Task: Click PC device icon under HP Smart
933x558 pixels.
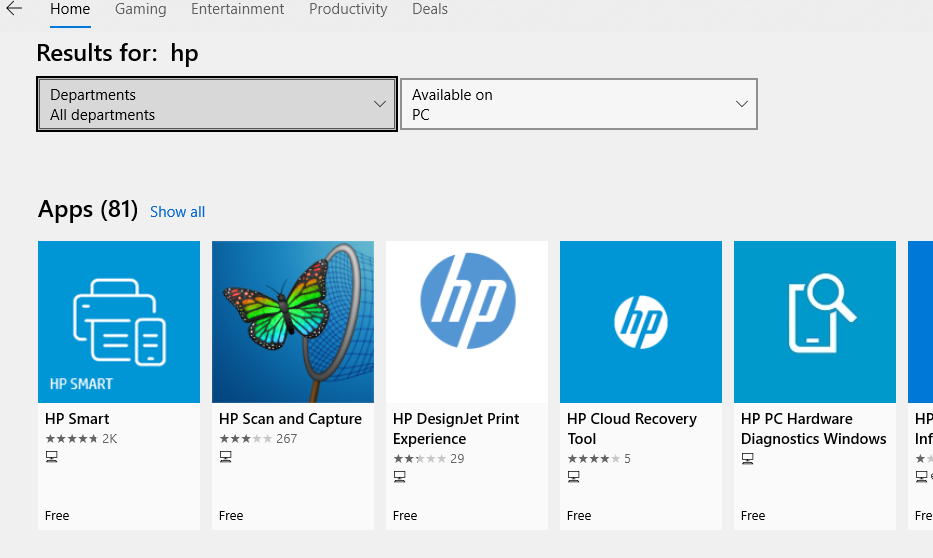Action: (52, 457)
